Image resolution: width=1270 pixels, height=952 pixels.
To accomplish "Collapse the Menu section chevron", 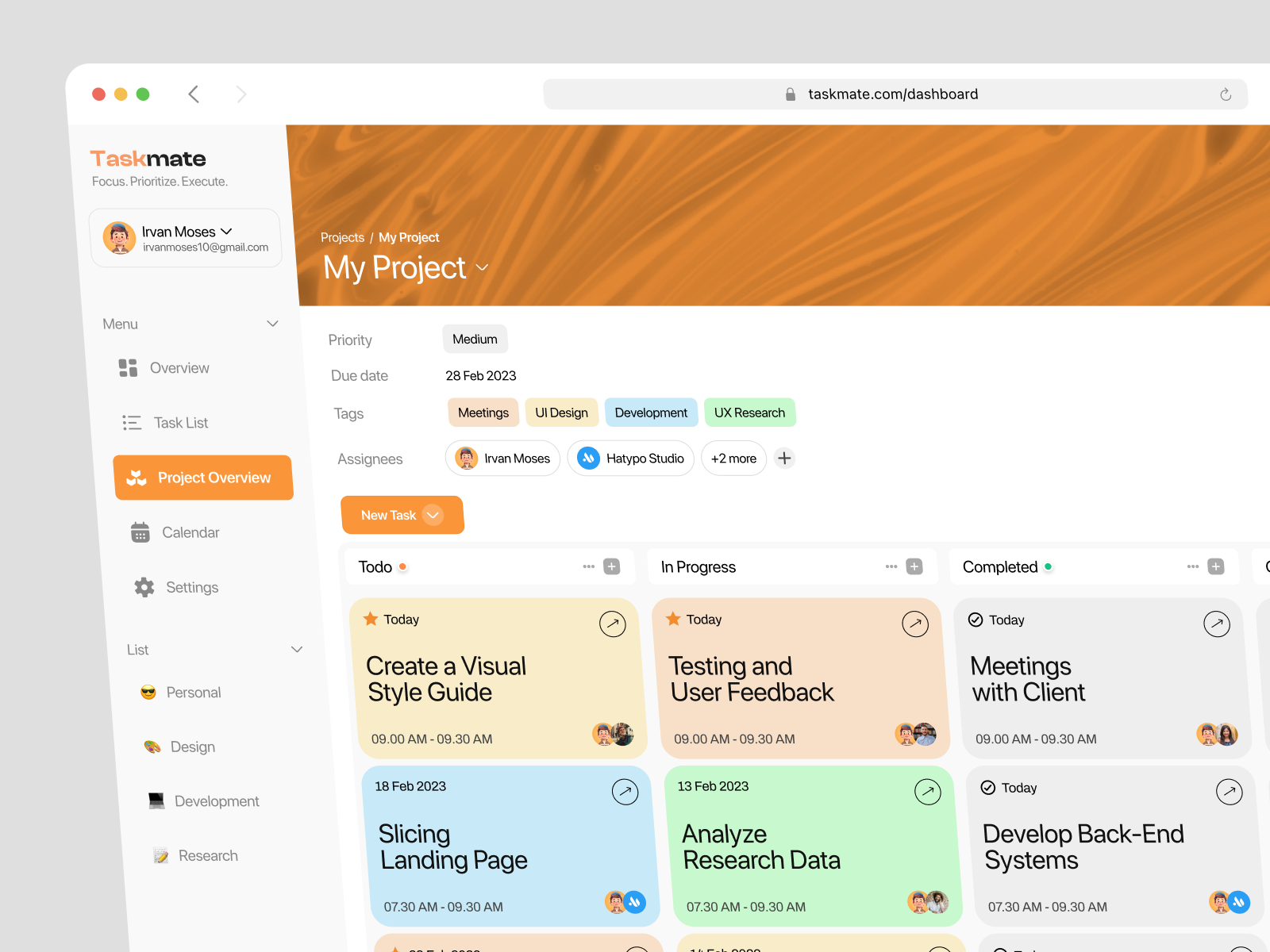I will pyautogui.click(x=272, y=324).
